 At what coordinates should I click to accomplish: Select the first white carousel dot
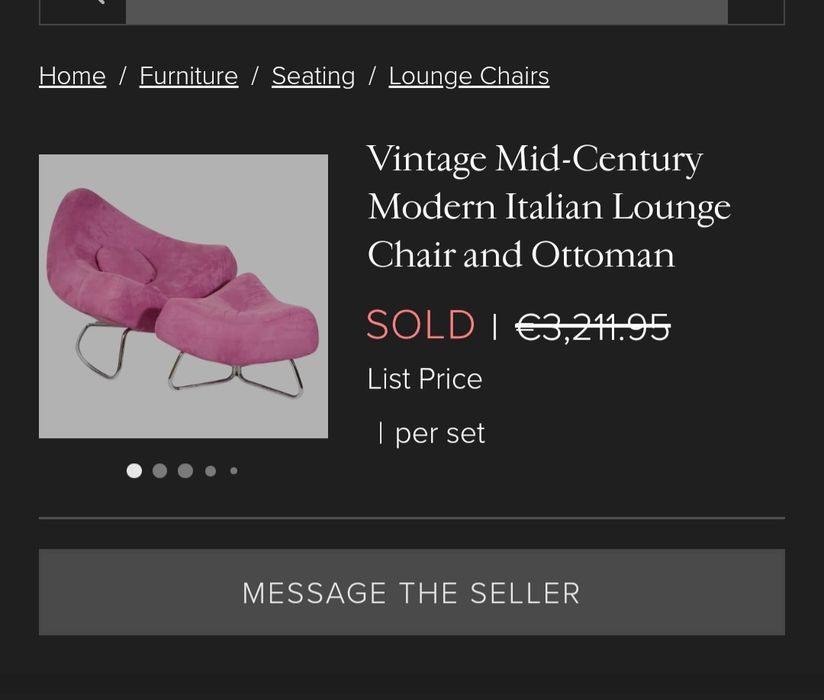coord(134,471)
